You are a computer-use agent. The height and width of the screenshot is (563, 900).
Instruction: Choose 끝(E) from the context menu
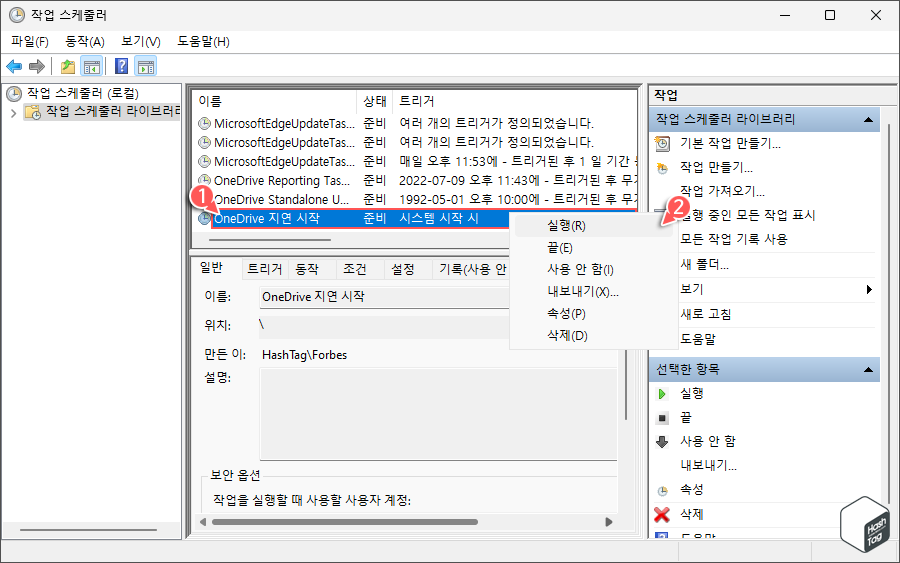(593, 248)
